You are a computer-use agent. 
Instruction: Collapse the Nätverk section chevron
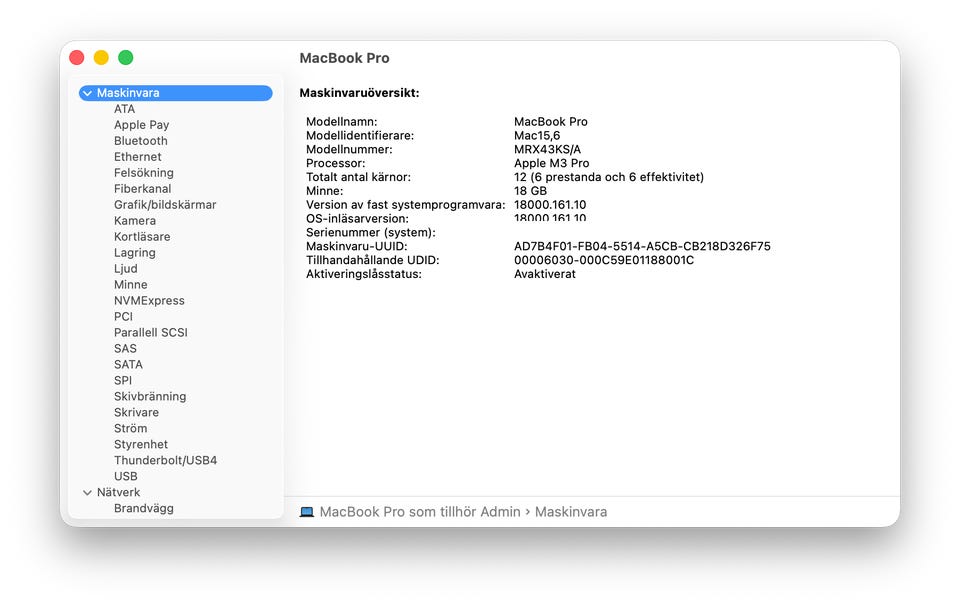[x=87, y=492]
